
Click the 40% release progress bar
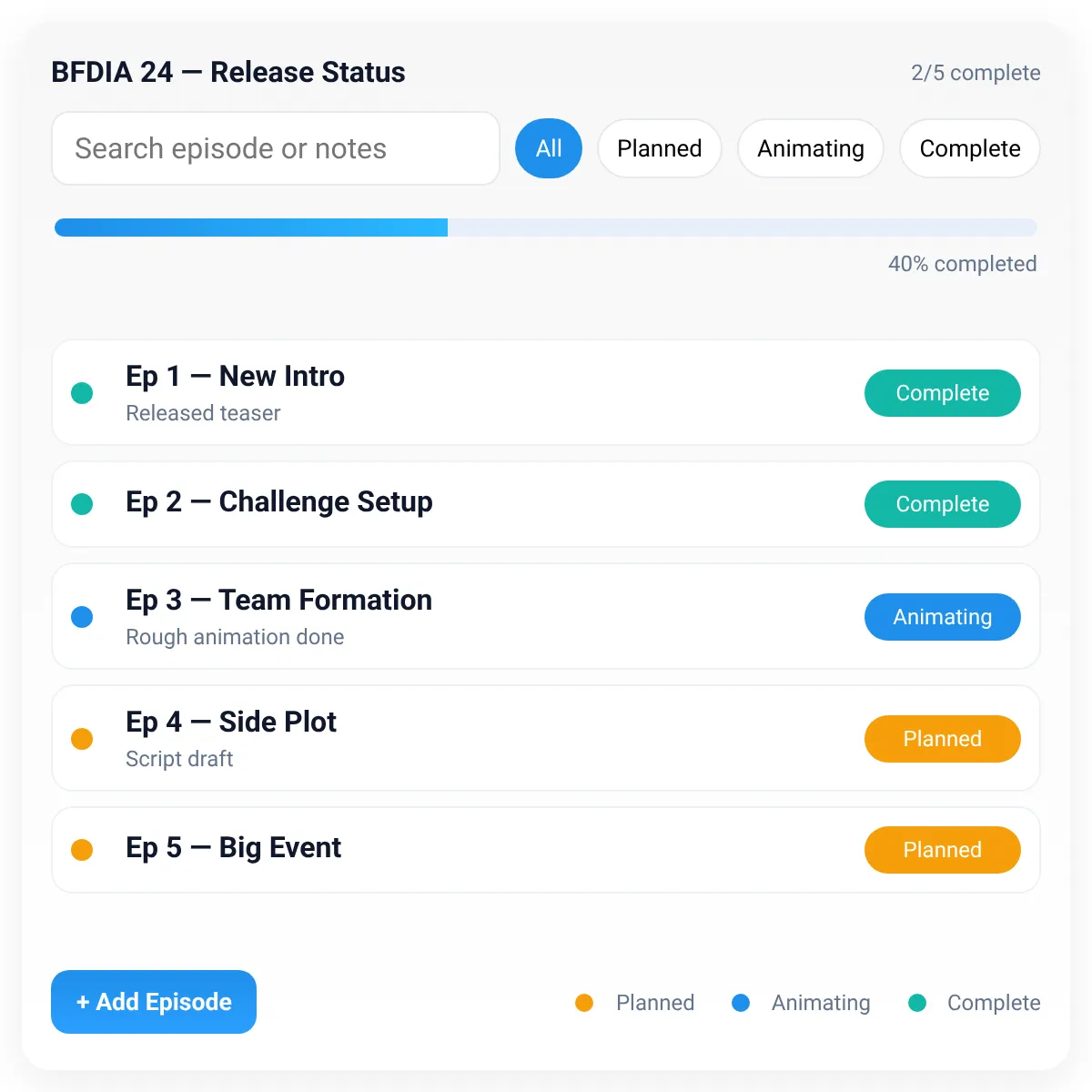546,227
